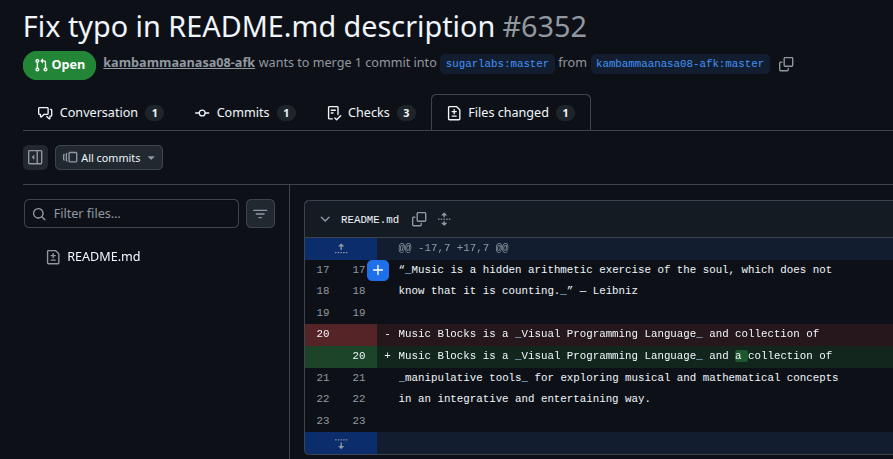893x459 pixels.
Task: Add a comment on line 17
Action: [x=378, y=270]
